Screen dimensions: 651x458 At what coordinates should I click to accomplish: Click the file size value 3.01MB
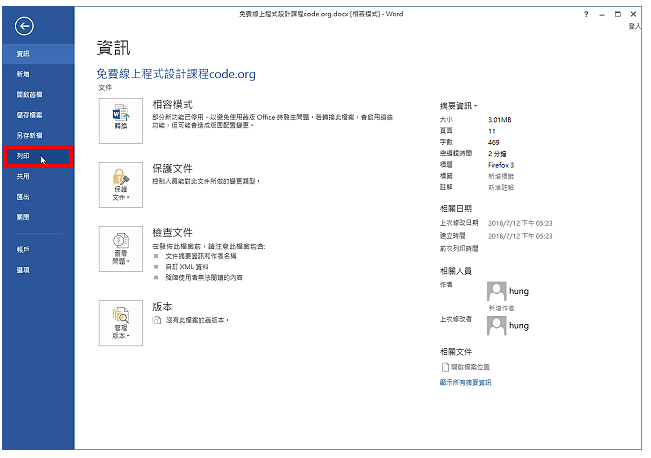499,120
